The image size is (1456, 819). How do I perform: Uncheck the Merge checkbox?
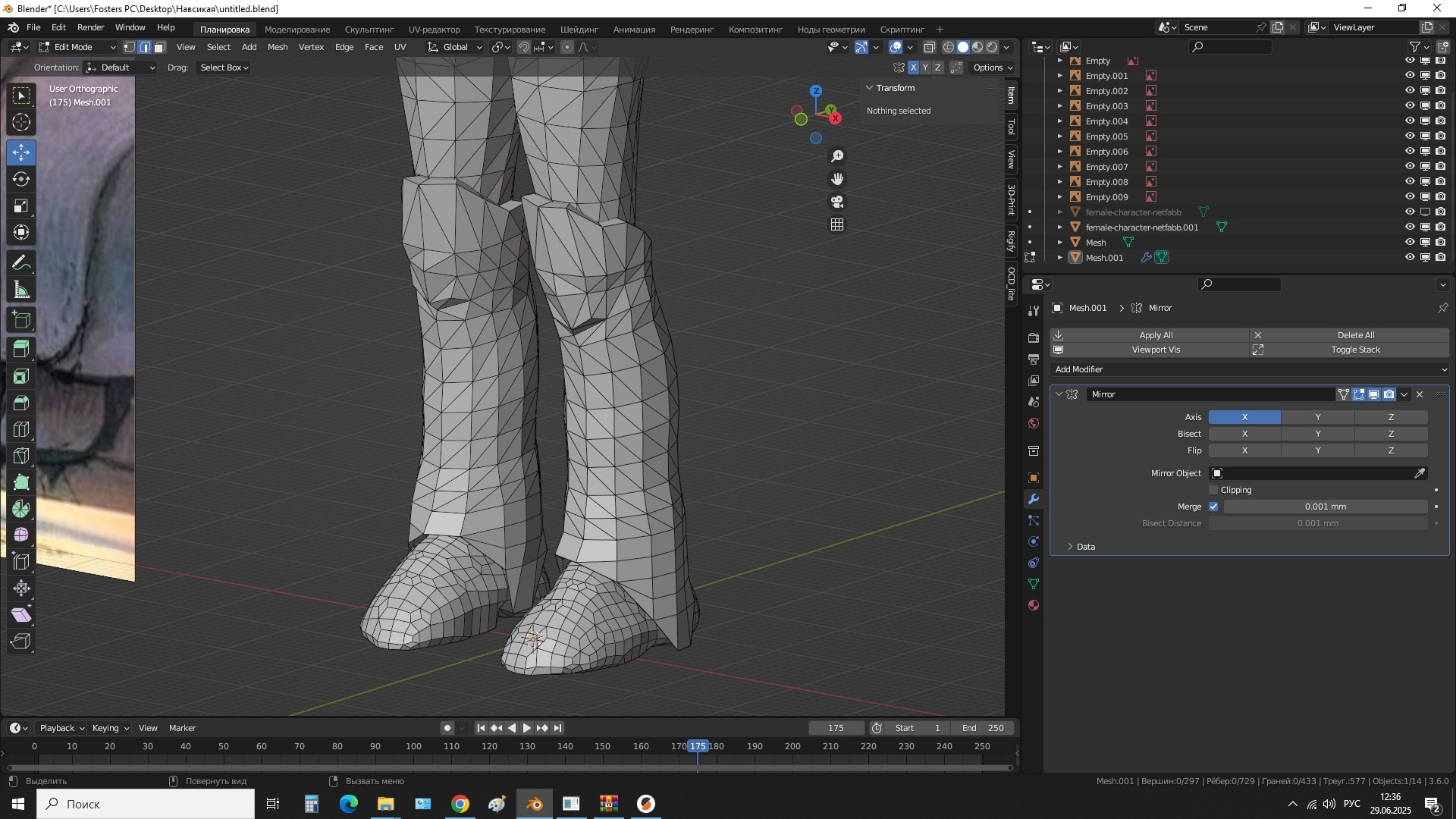tap(1213, 507)
